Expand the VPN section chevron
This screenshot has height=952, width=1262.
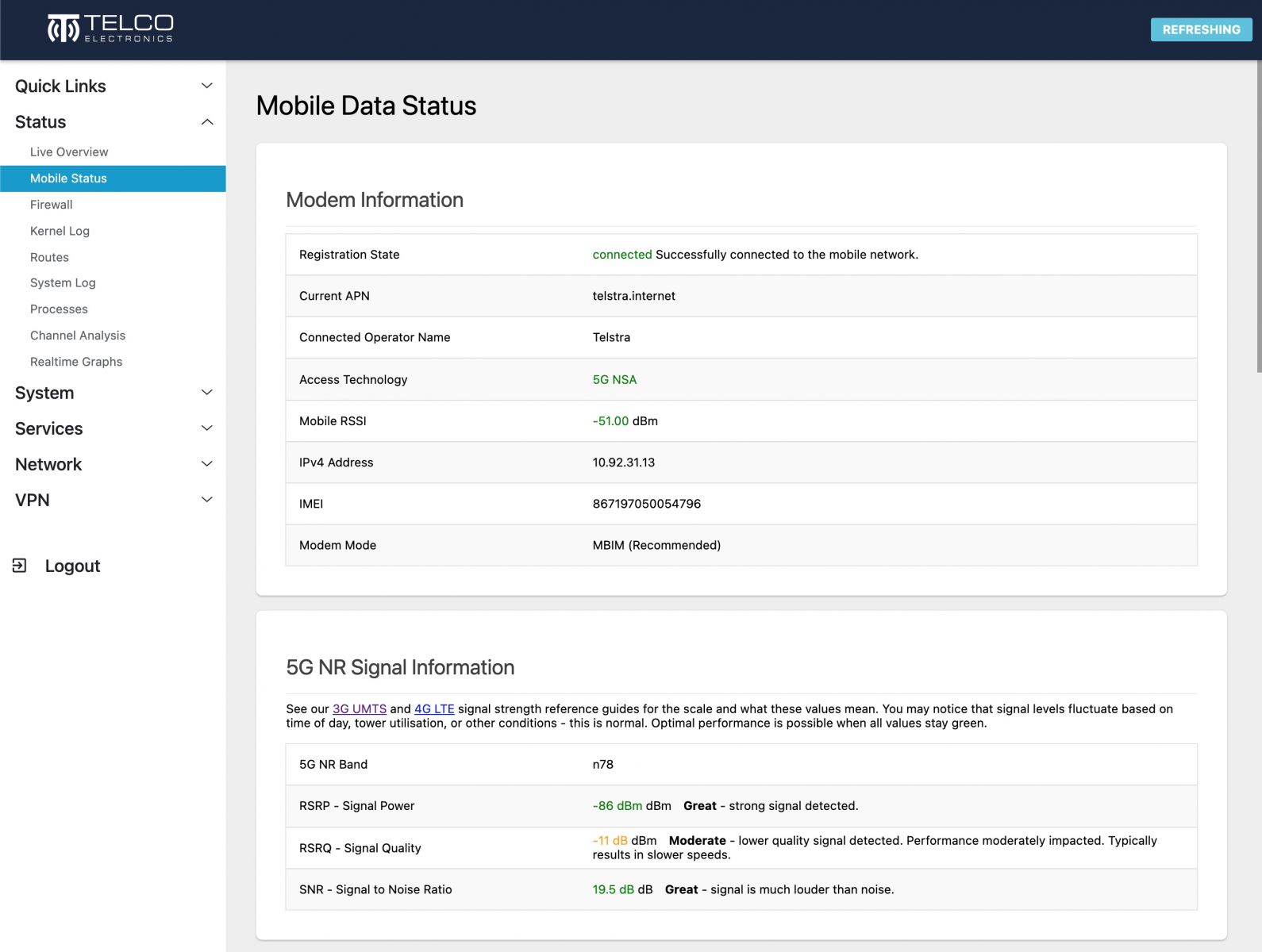pos(207,500)
